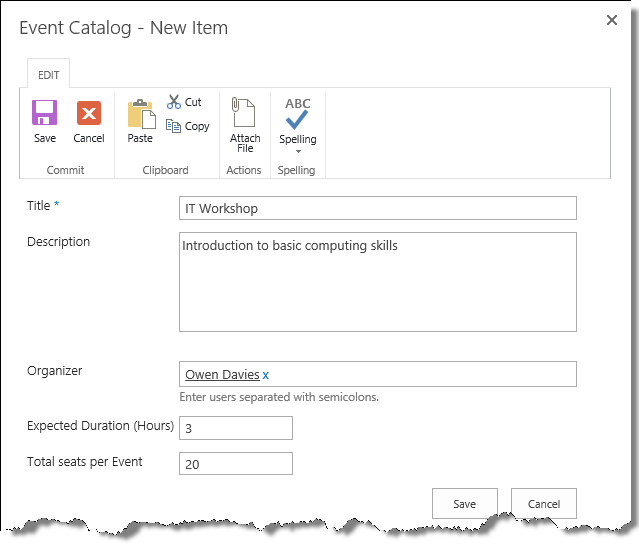Select the EDIT ribbon tab
Screen dimensions: 639x544
click(x=48, y=75)
